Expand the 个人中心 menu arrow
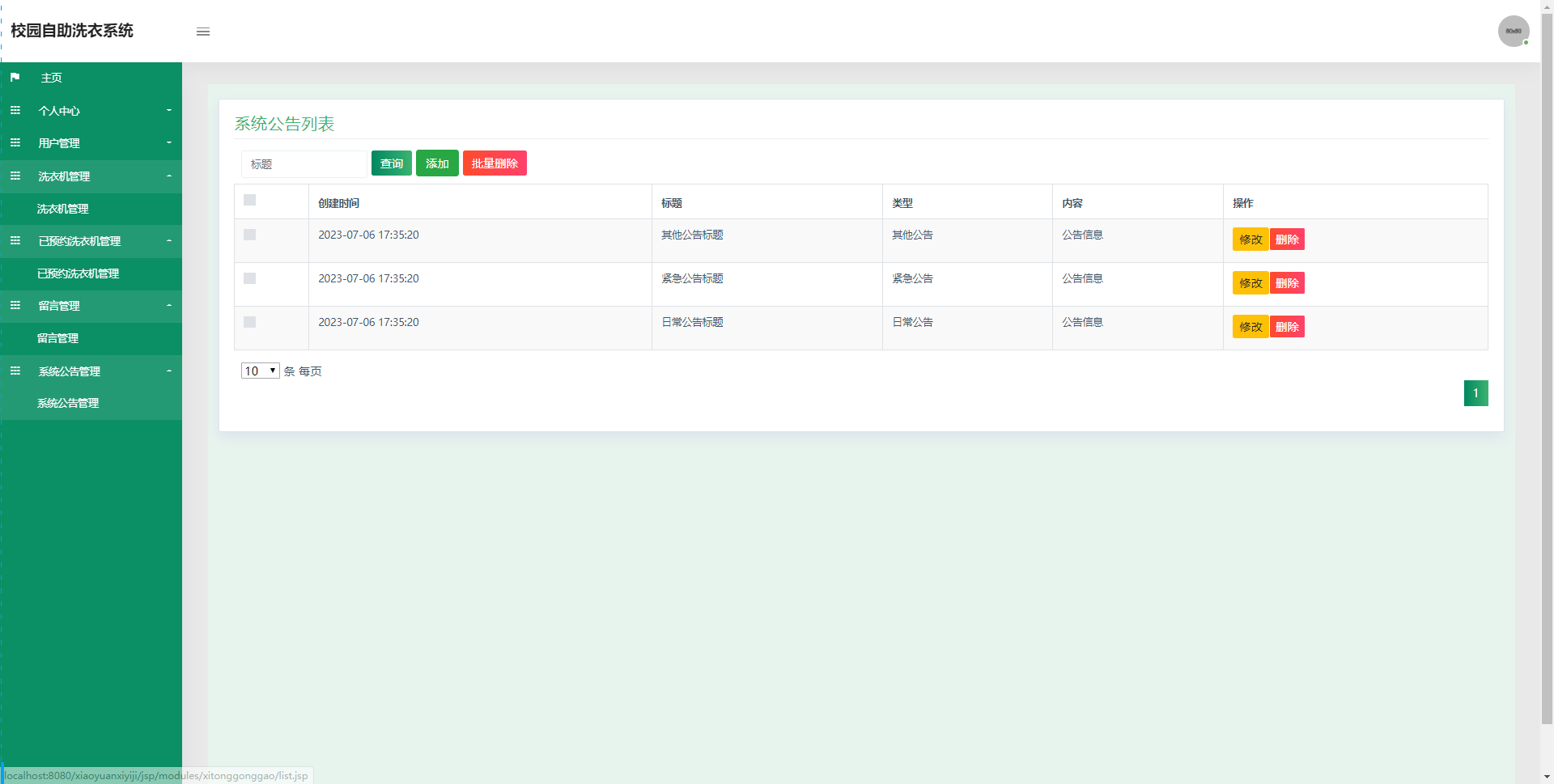This screenshot has width=1554, height=784. pyautogui.click(x=169, y=110)
